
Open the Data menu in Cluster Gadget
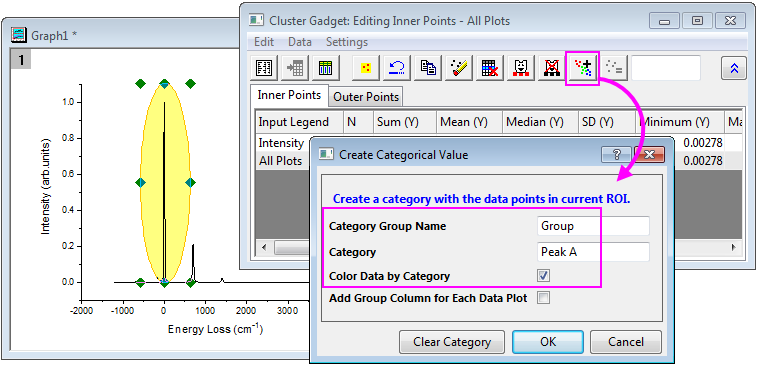tap(300, 42)
